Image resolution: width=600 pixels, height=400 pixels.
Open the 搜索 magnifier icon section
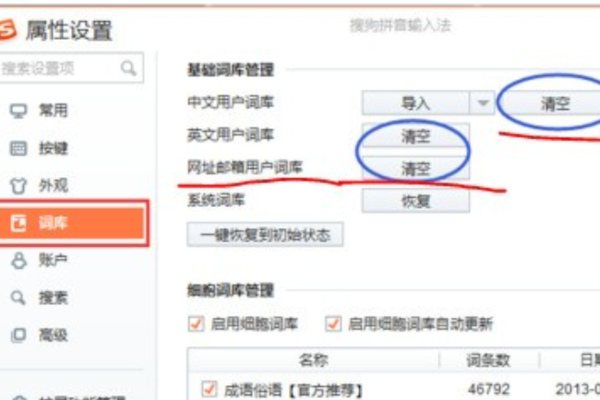[x=18, y=298]
